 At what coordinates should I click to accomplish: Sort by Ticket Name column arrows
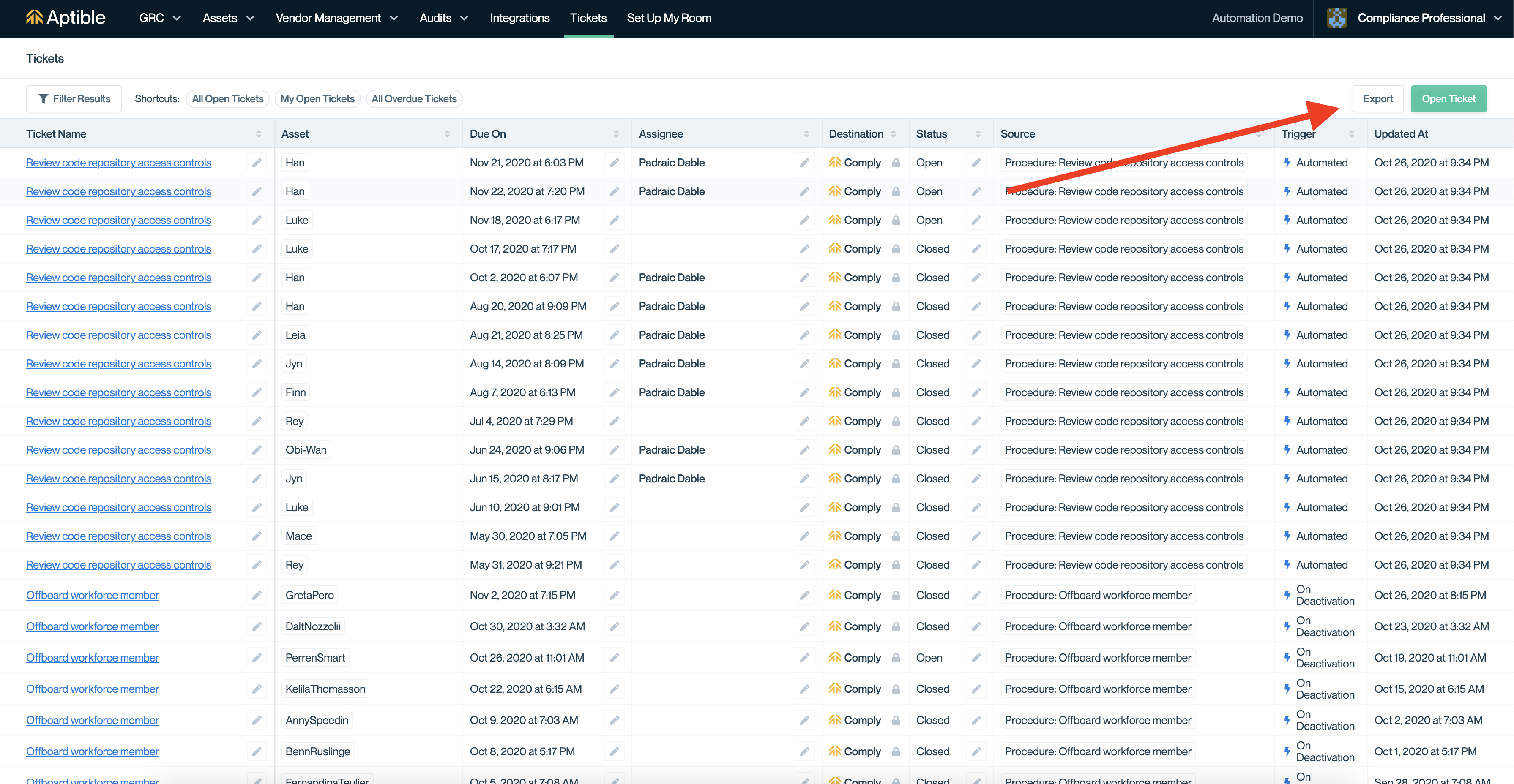[x=259, y=134]
